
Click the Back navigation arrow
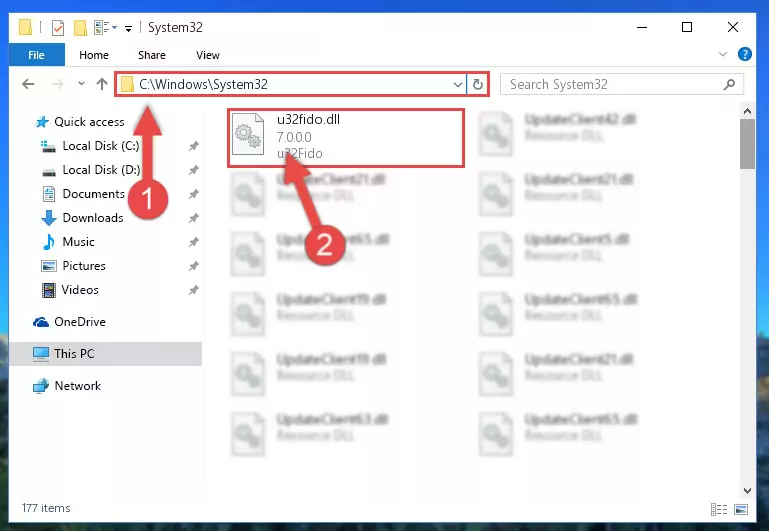(x=28, y=84)
